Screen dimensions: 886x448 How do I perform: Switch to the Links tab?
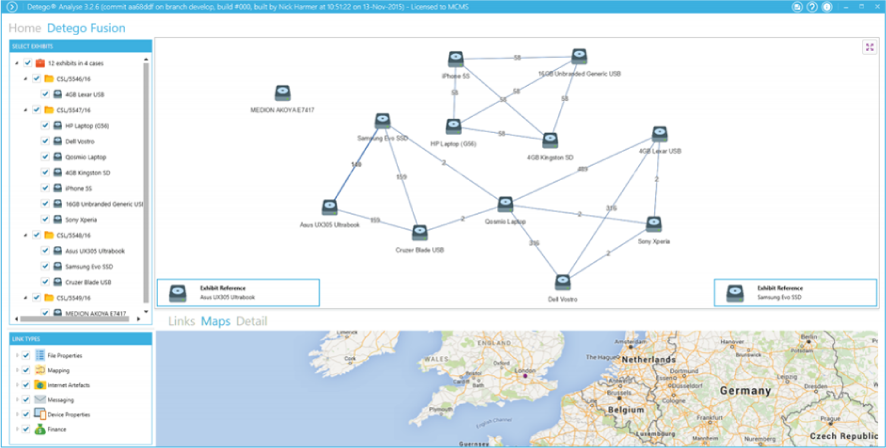click(x=181, y=321)
